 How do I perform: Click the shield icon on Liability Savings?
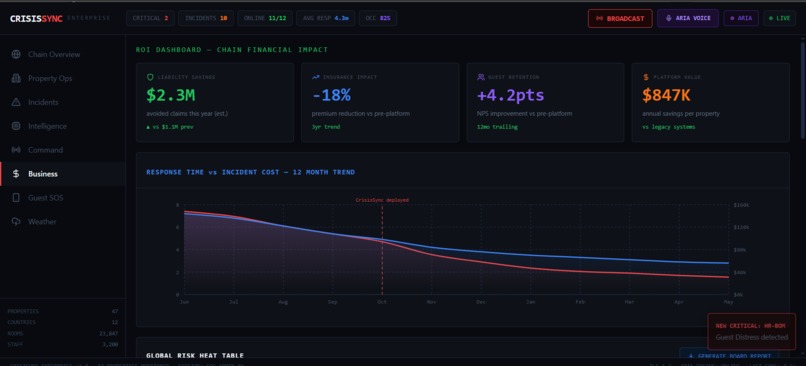(x=150, y=77)
